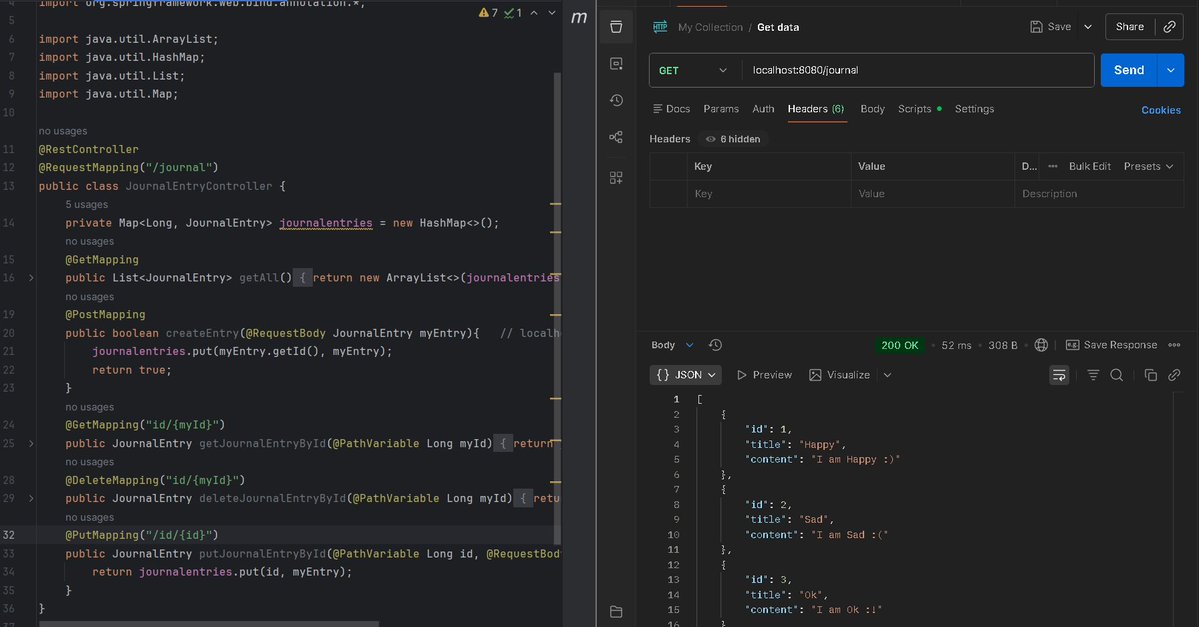Screen dimensions: 1199x627
Task: Open the response Body dropdown
Action: [x=672, y=346]
